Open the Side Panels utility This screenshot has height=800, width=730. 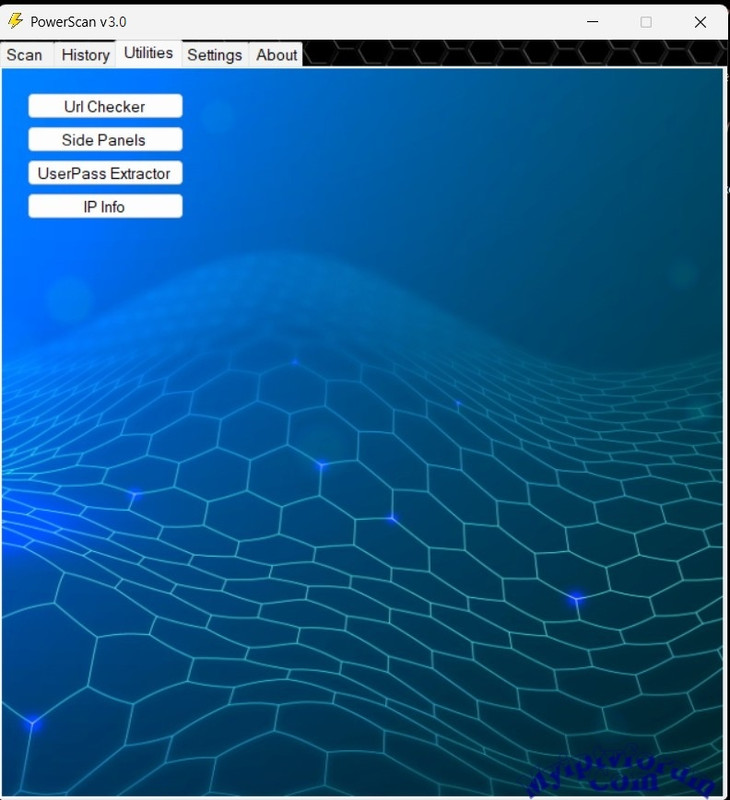click(x=105, y=139)
